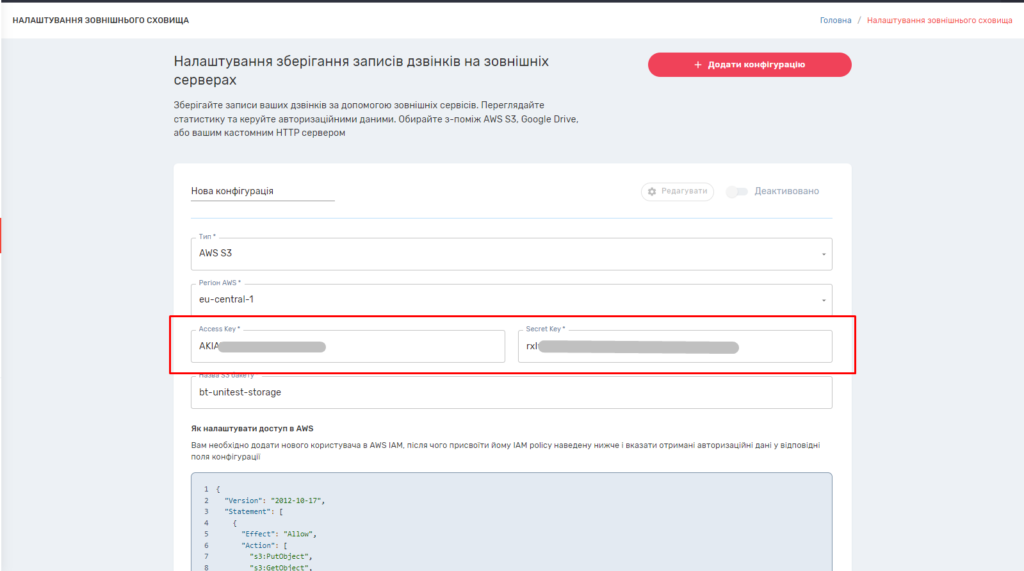1024x571 pixels.
Task: Click the red sidebar handle on left edge
Action: pos(1,235)
